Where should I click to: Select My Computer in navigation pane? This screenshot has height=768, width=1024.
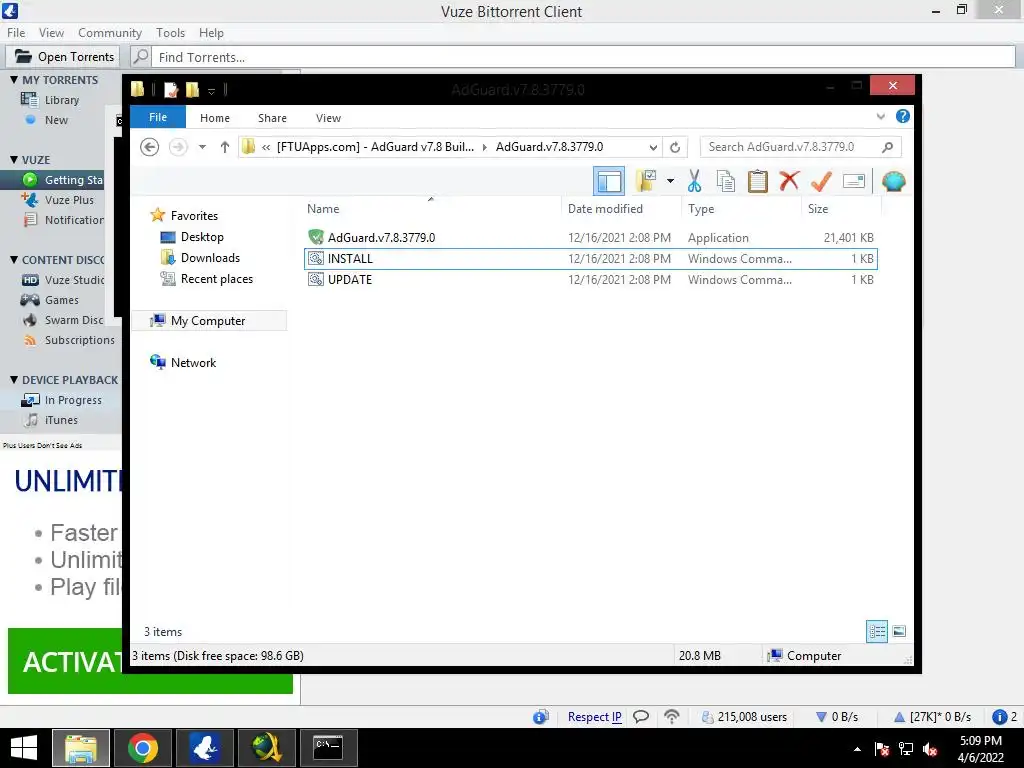coord(208,321)
